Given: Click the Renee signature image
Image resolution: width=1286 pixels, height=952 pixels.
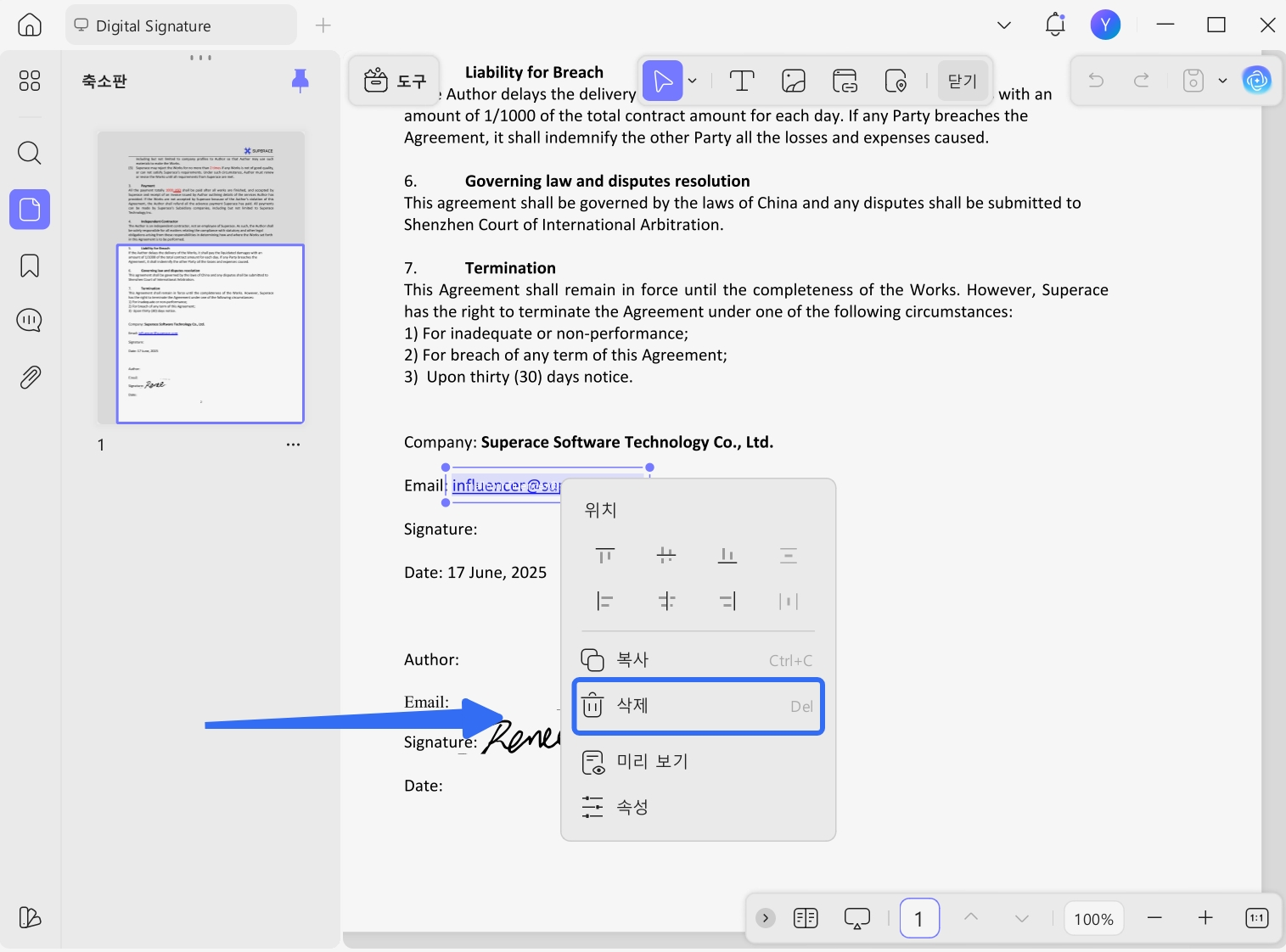Looking at the screenshot, I should [522, 736].
